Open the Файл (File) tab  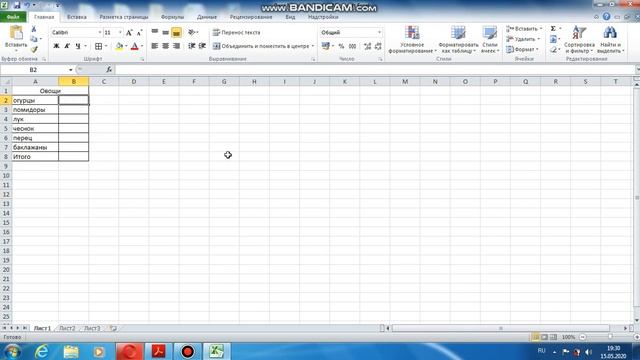click(x=13, y=17)
